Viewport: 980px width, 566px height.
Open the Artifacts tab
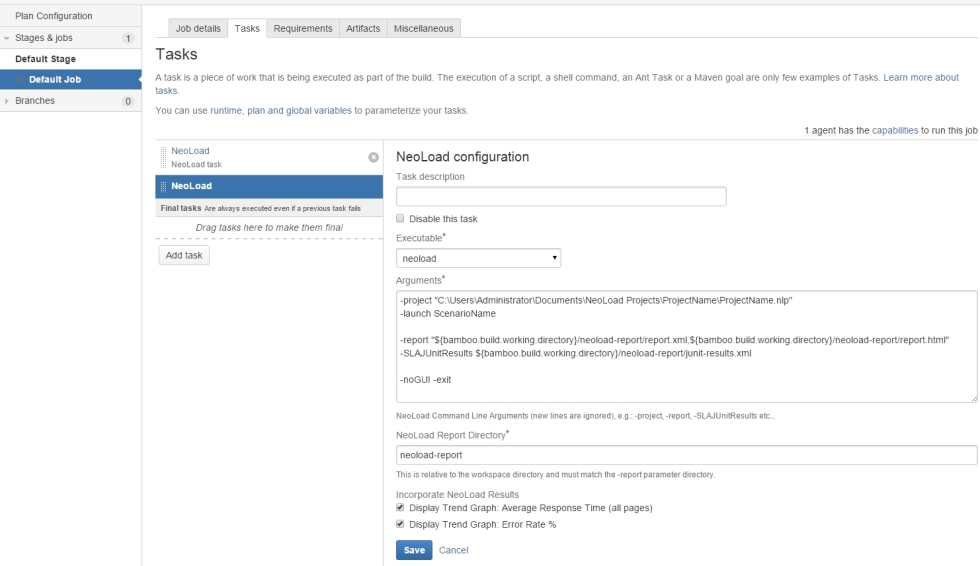pyautogui.click(x=363, y=28)
